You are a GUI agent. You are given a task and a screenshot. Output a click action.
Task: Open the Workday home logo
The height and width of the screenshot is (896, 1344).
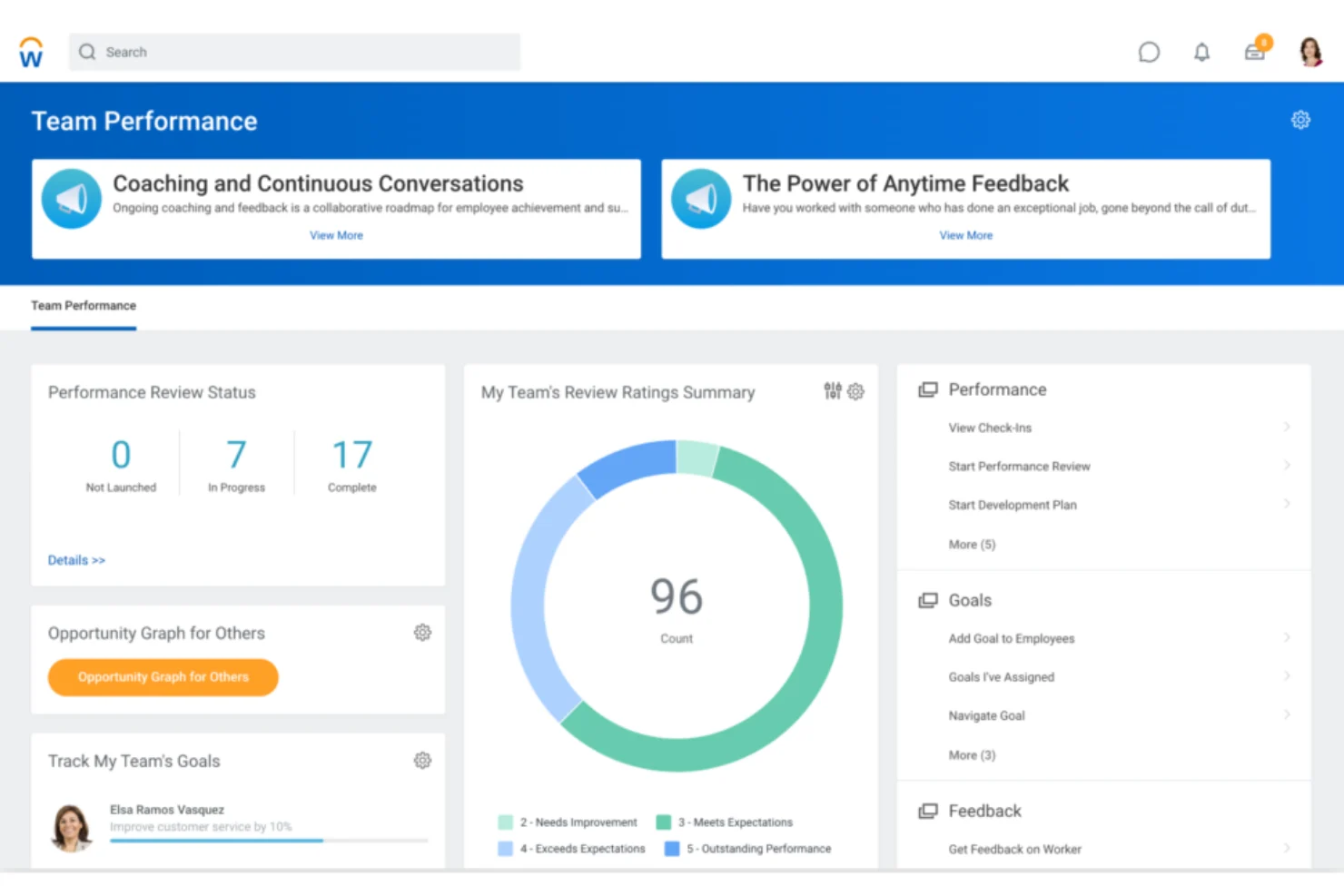tap(31, 53)
